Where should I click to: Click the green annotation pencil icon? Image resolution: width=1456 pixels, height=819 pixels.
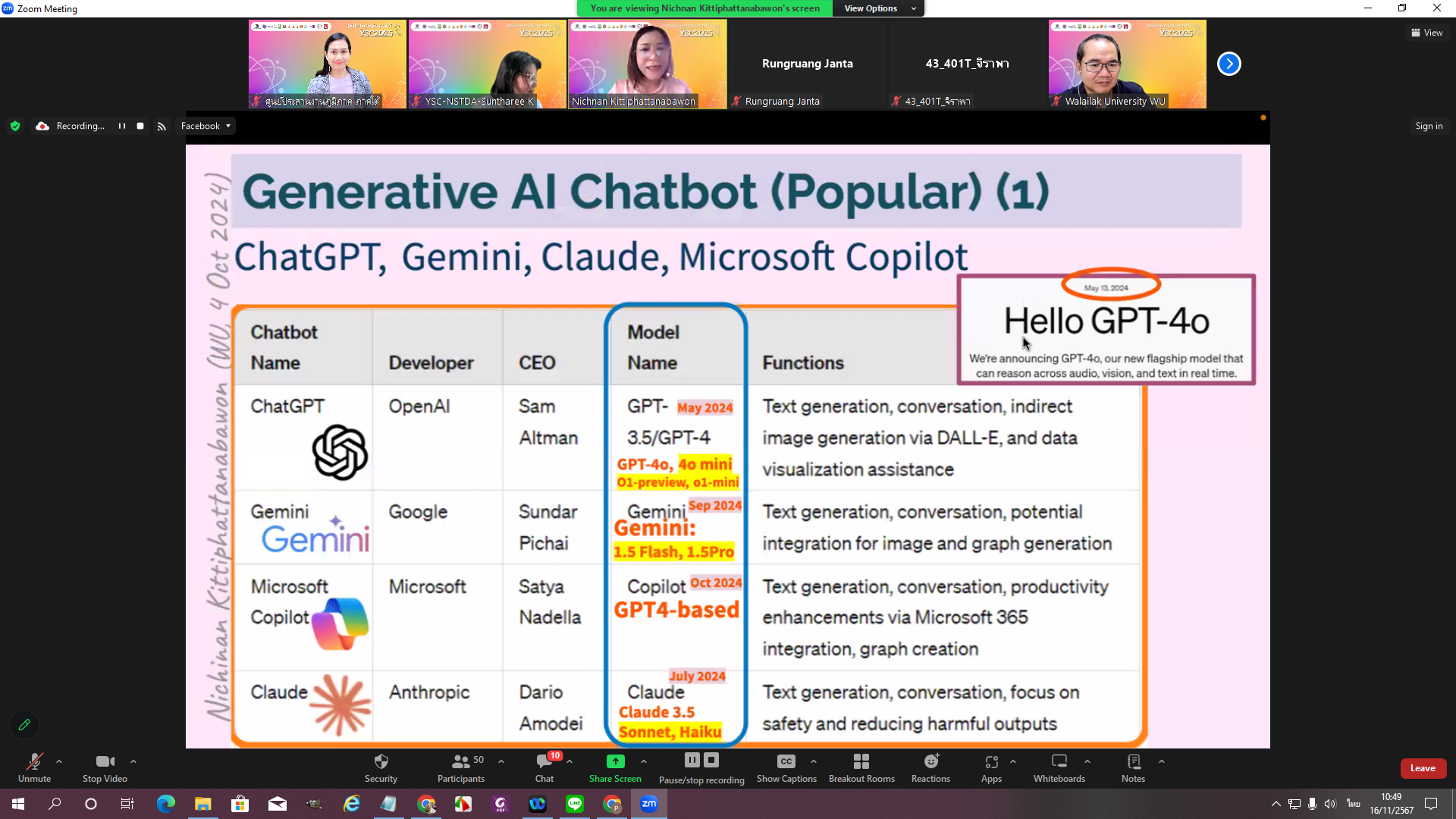(24, 725)
